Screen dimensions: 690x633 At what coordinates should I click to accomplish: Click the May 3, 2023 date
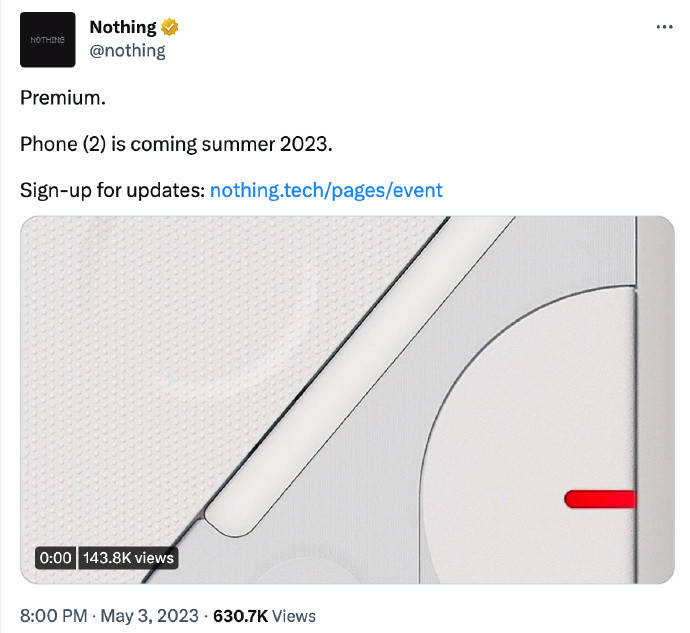[147, 615]
